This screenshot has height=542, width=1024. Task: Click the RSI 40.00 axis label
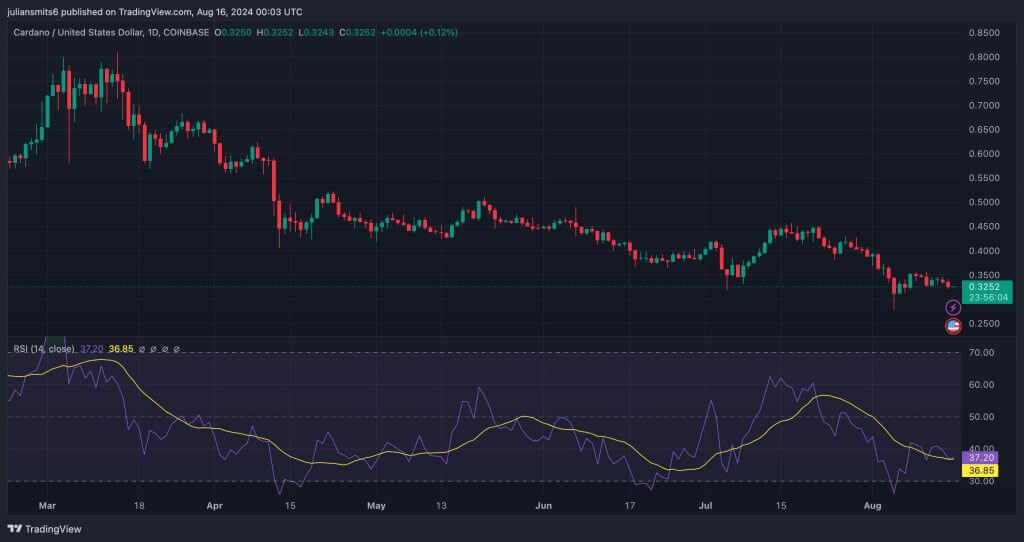(x=982, y=449)
